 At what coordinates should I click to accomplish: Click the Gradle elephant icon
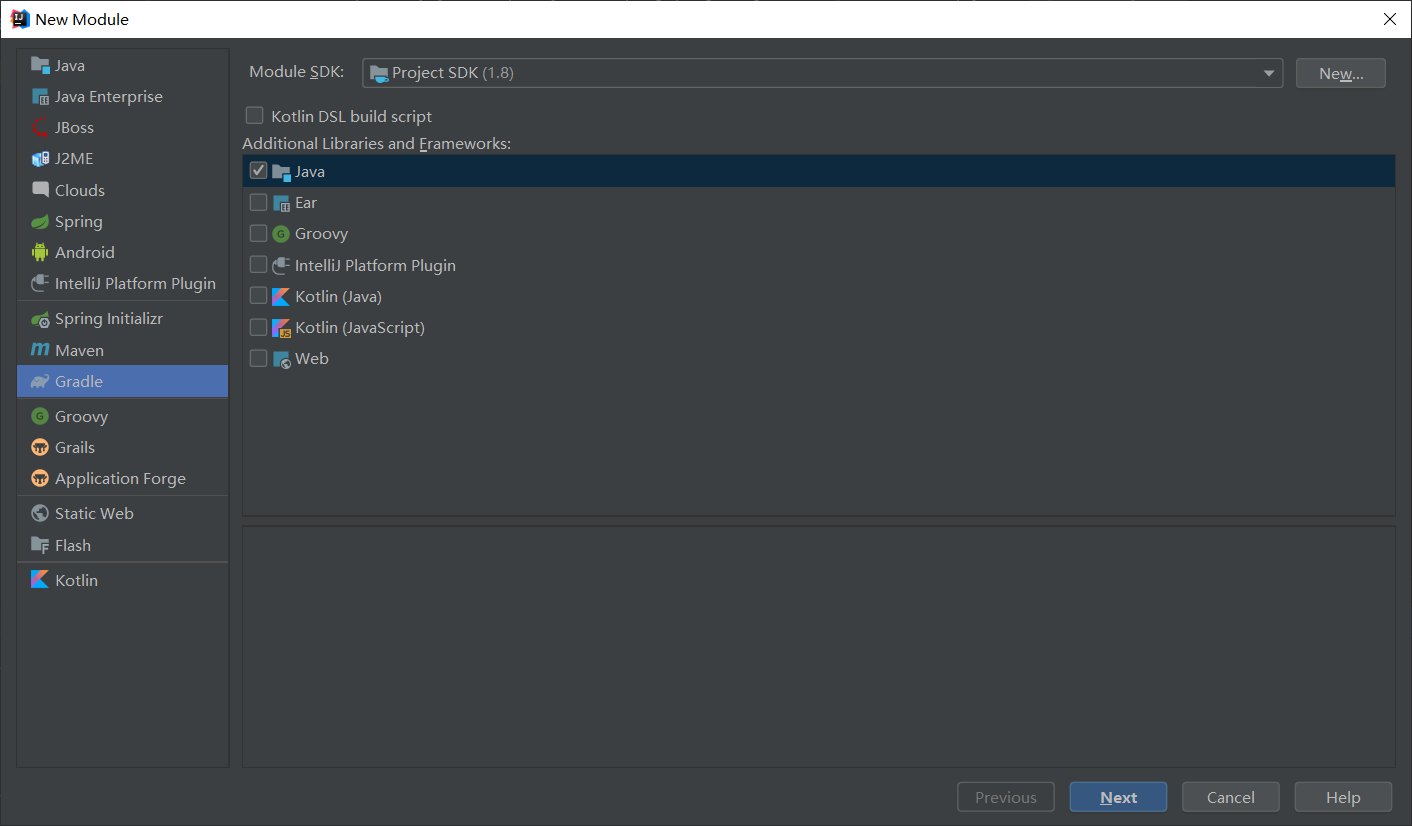click(x=40, y=382)
